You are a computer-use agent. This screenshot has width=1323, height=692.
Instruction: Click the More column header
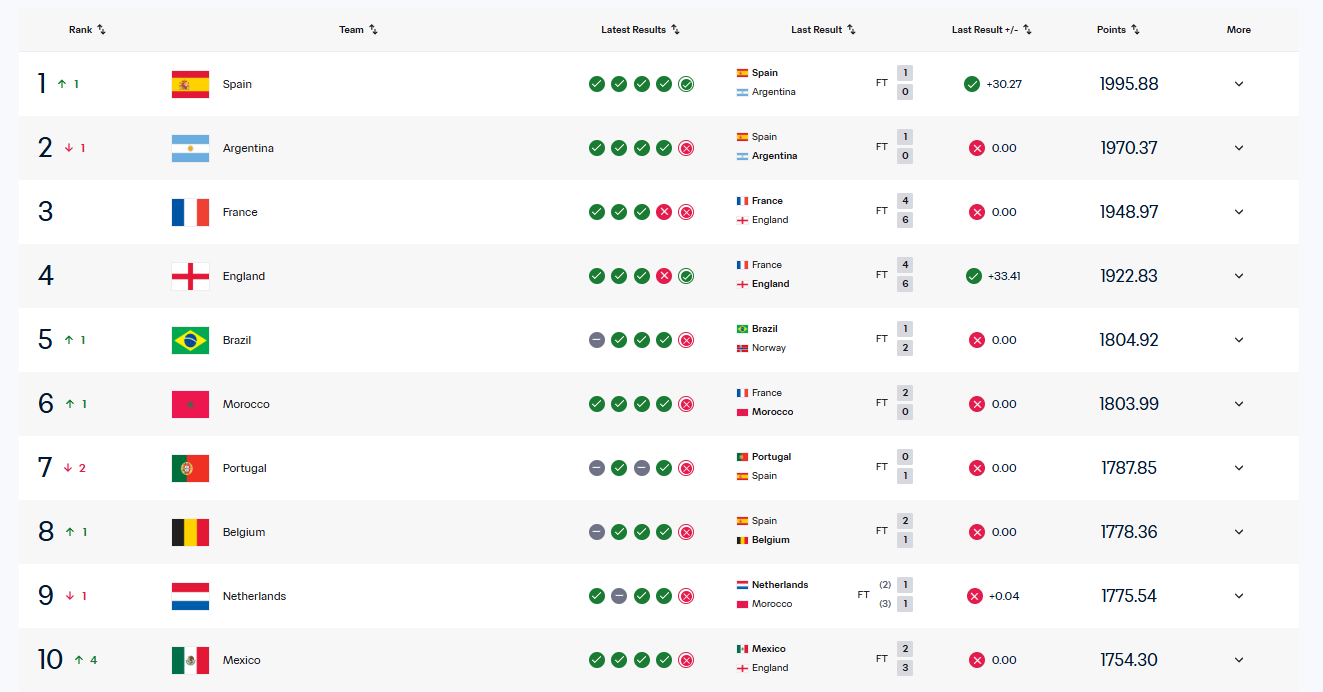click(1239, 30)
